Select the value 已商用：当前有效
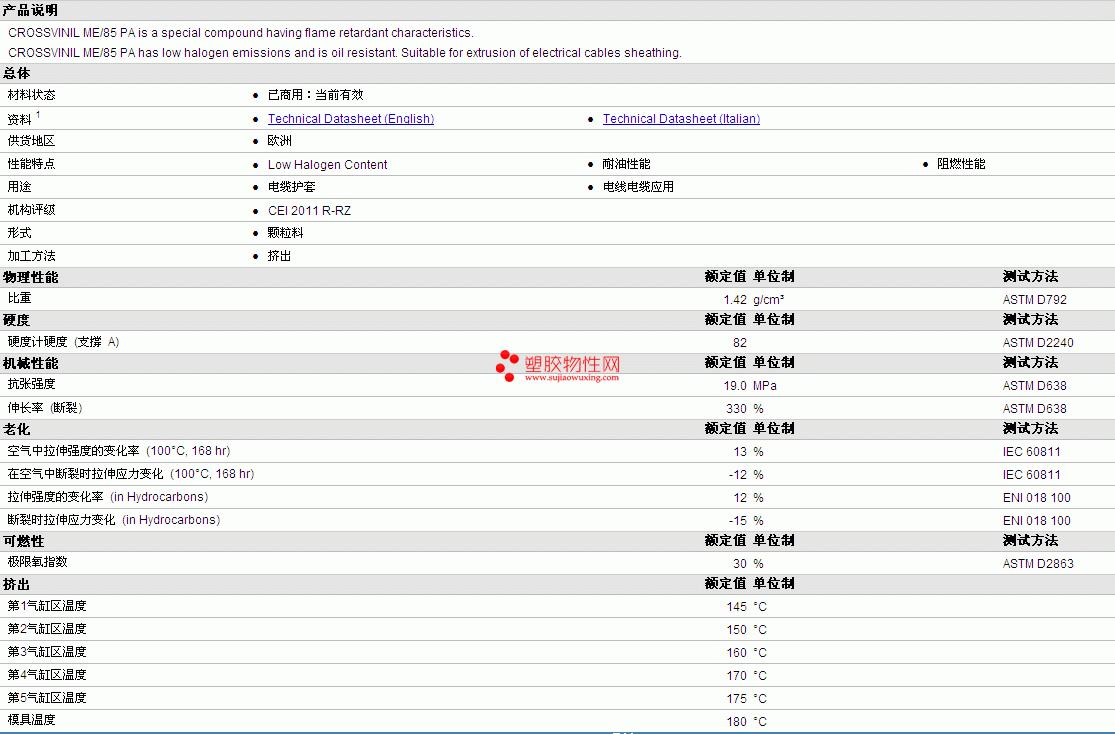Viewport: 1115px width, 734px height. coord(316,95)
